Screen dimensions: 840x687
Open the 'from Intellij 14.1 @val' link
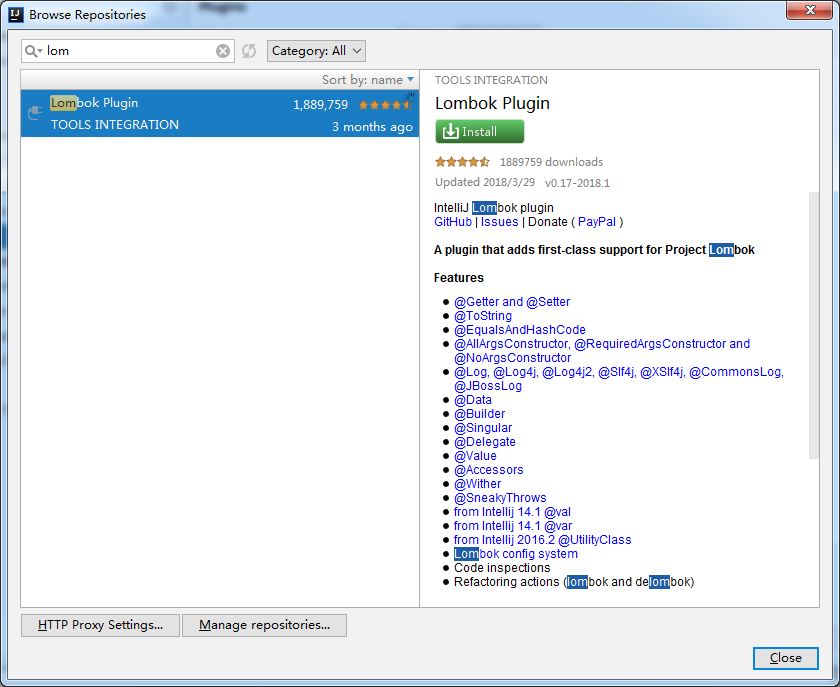coord(512,512)
